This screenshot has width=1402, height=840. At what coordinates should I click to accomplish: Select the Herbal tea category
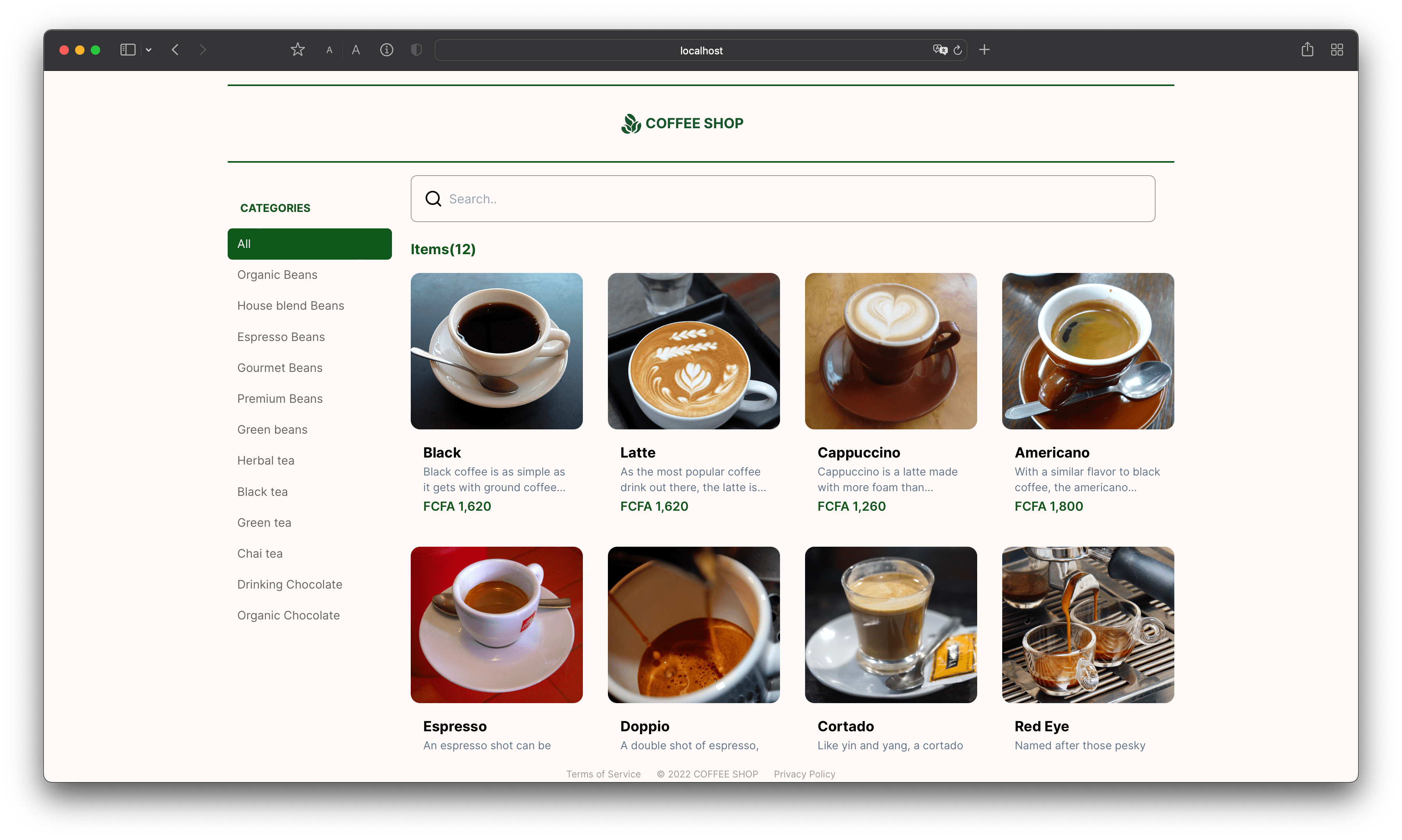pos(266,460)
